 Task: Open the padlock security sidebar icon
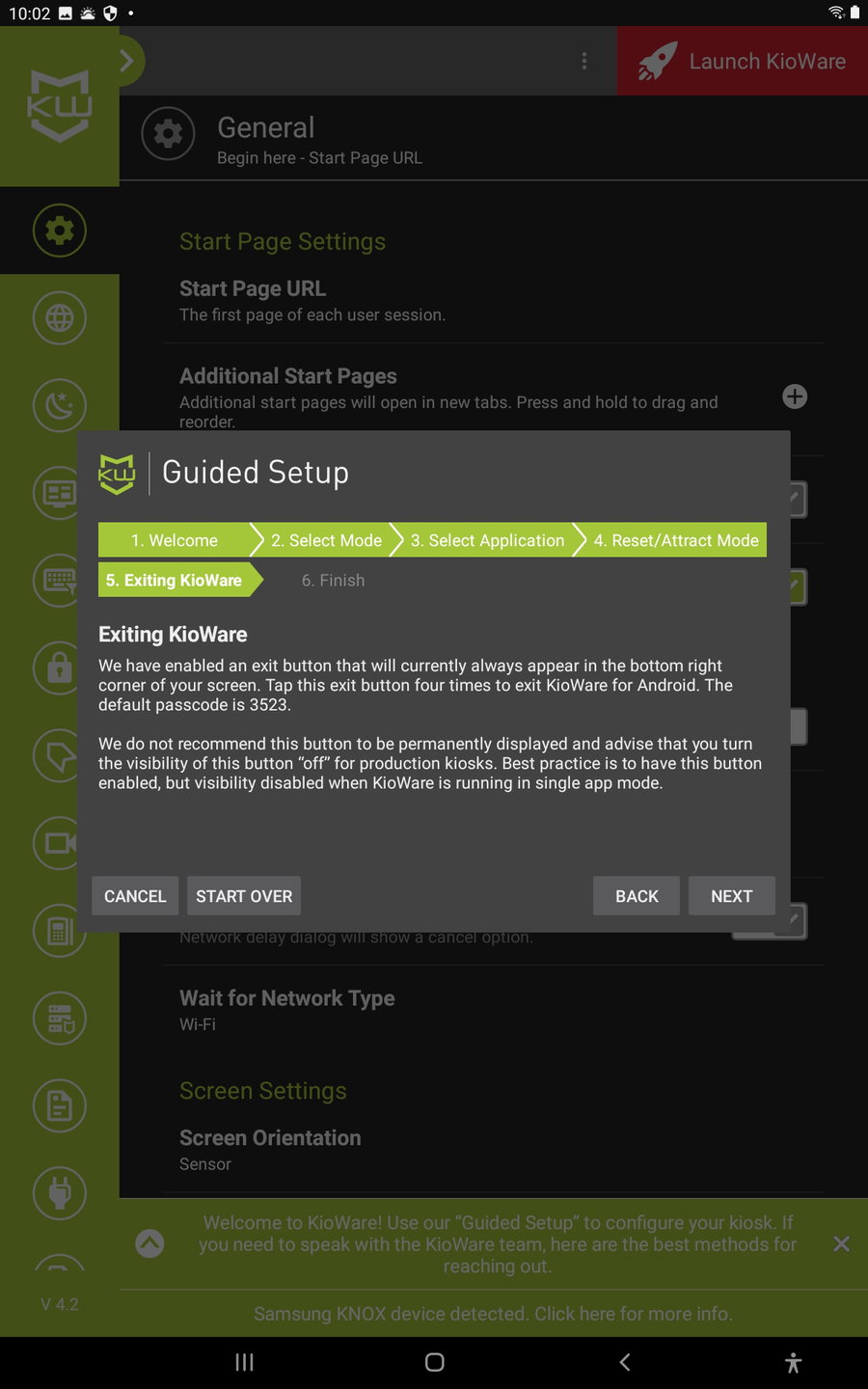coord(60,667)
